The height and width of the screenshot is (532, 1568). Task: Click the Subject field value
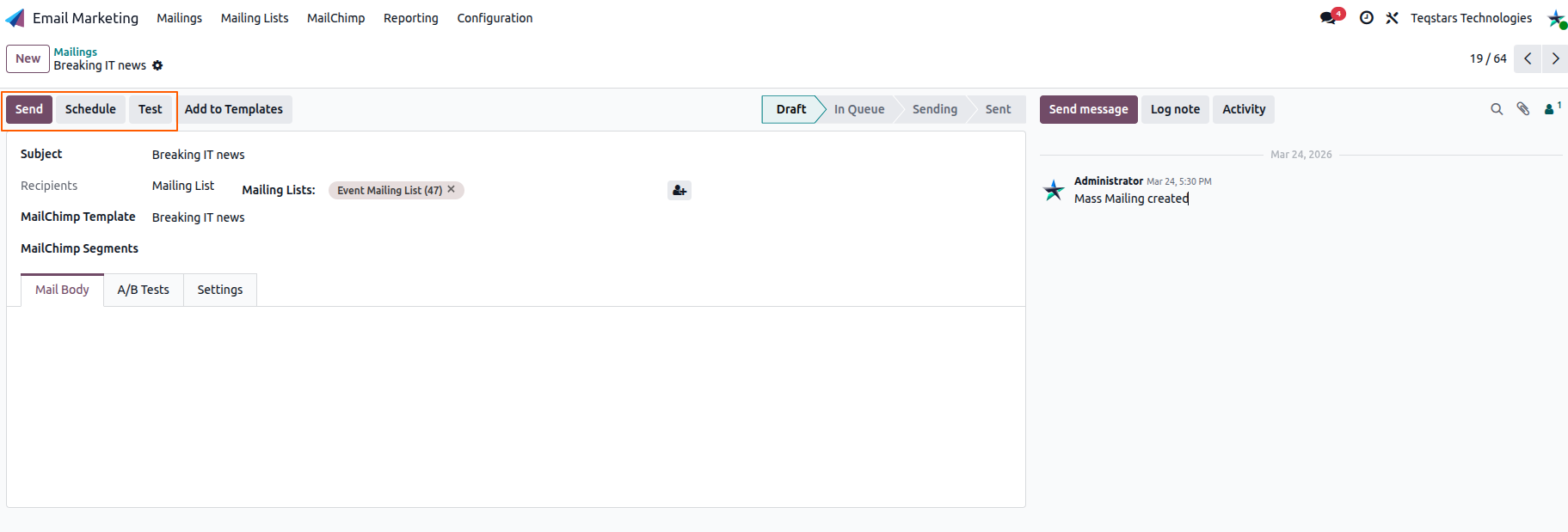tap(199, 155)
